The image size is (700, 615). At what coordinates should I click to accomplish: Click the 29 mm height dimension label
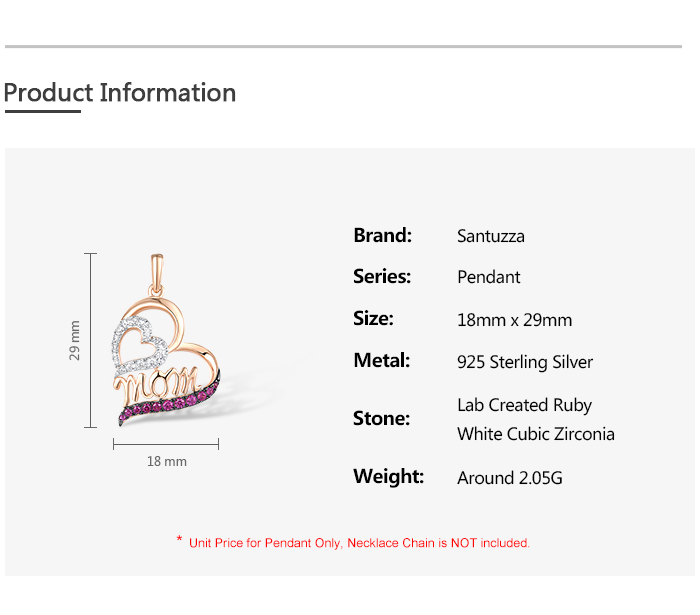[x=75, y=340]
